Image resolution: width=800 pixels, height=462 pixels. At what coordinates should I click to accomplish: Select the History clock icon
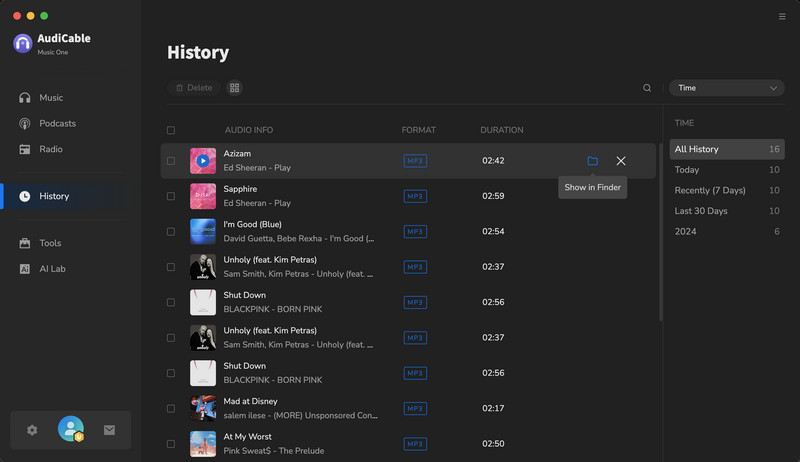tap(24, 196)
